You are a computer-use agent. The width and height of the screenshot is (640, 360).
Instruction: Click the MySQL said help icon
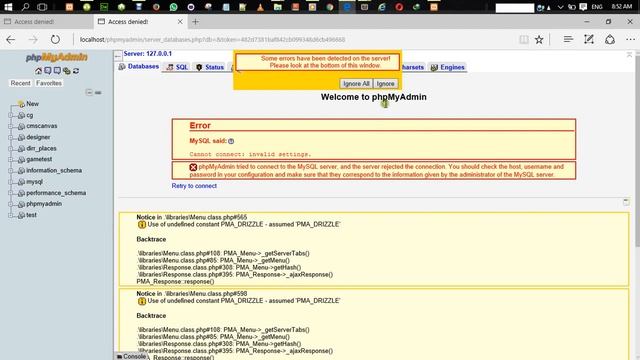point(231,141)
